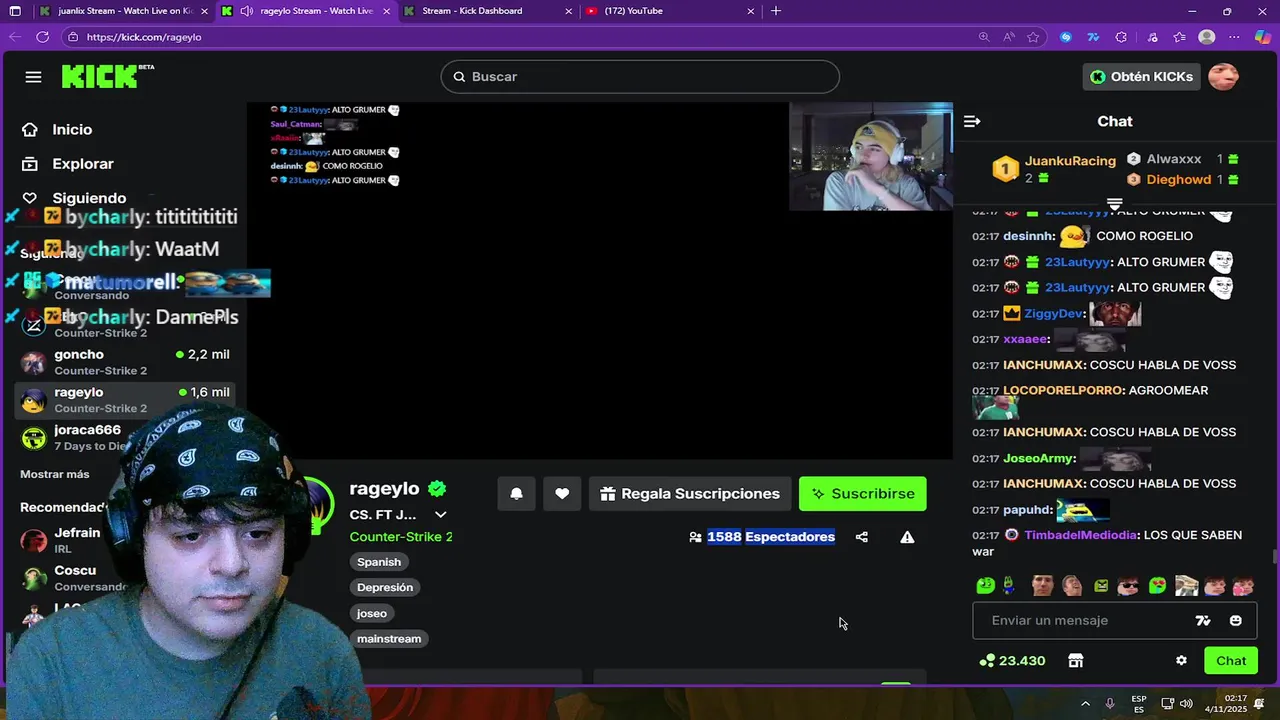Open the browser favorites list icon
1280x720 pixels.
coord(1180,37)
